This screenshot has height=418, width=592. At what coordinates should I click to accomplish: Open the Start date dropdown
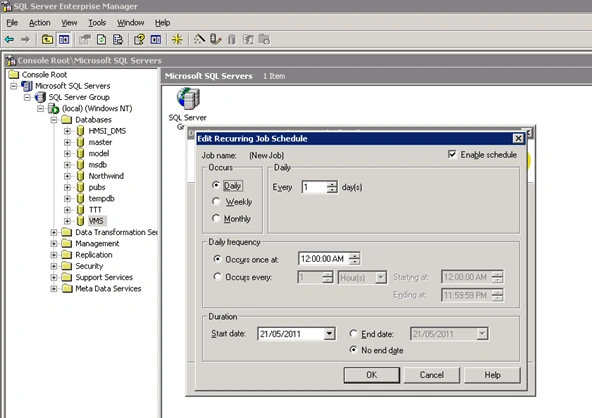[x=329, y=334]
